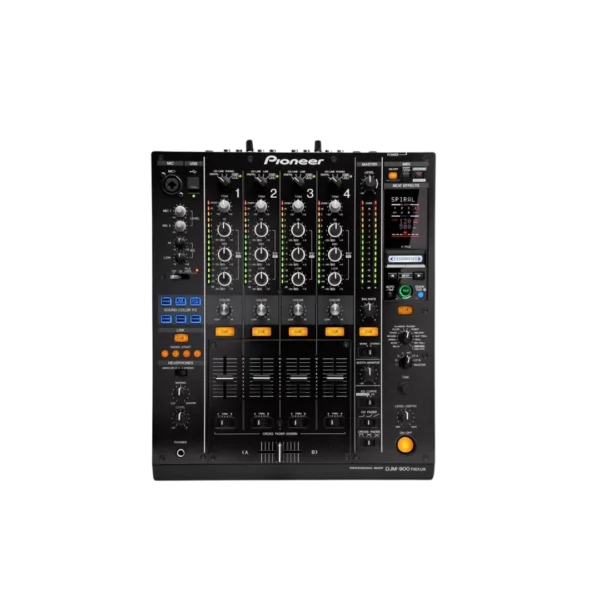Click the Beat Effects SPIRAL display
The height and width of the screenshot is (600, 600).
point(405,218)
